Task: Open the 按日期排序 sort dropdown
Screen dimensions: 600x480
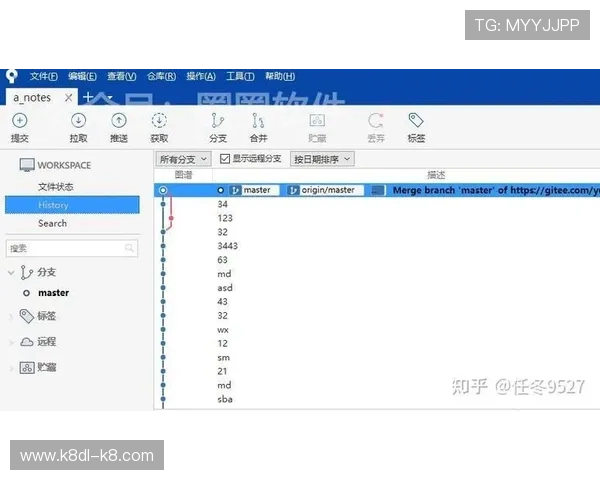Action: pyautogui.click(x=322, y=159)
